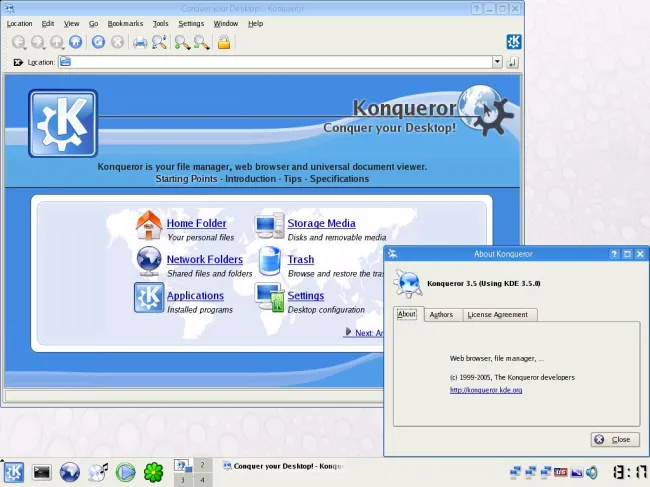Clear the location bar with black arrow
This screenshot has height=487, width=650.
[x=18, y=62]
